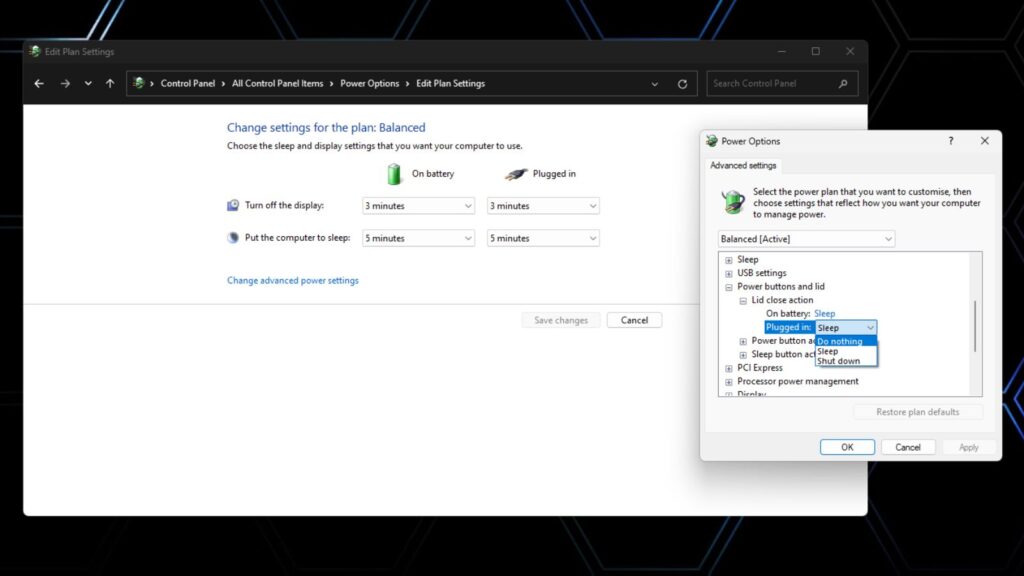Click the Refresh icon beside the address bar

pyautogui.click(x=682, y=84)
